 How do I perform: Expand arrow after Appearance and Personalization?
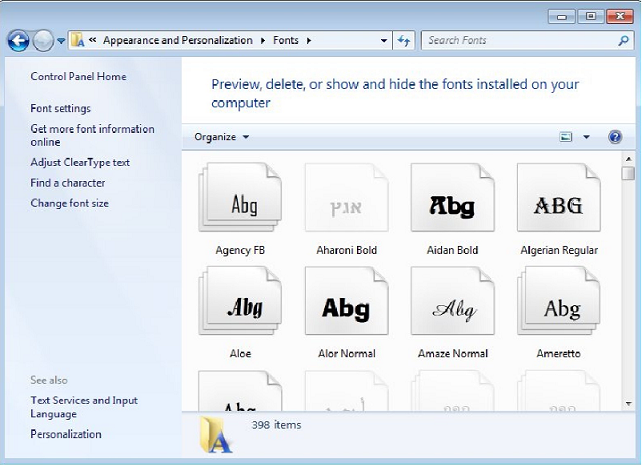[x=263, y=40]
